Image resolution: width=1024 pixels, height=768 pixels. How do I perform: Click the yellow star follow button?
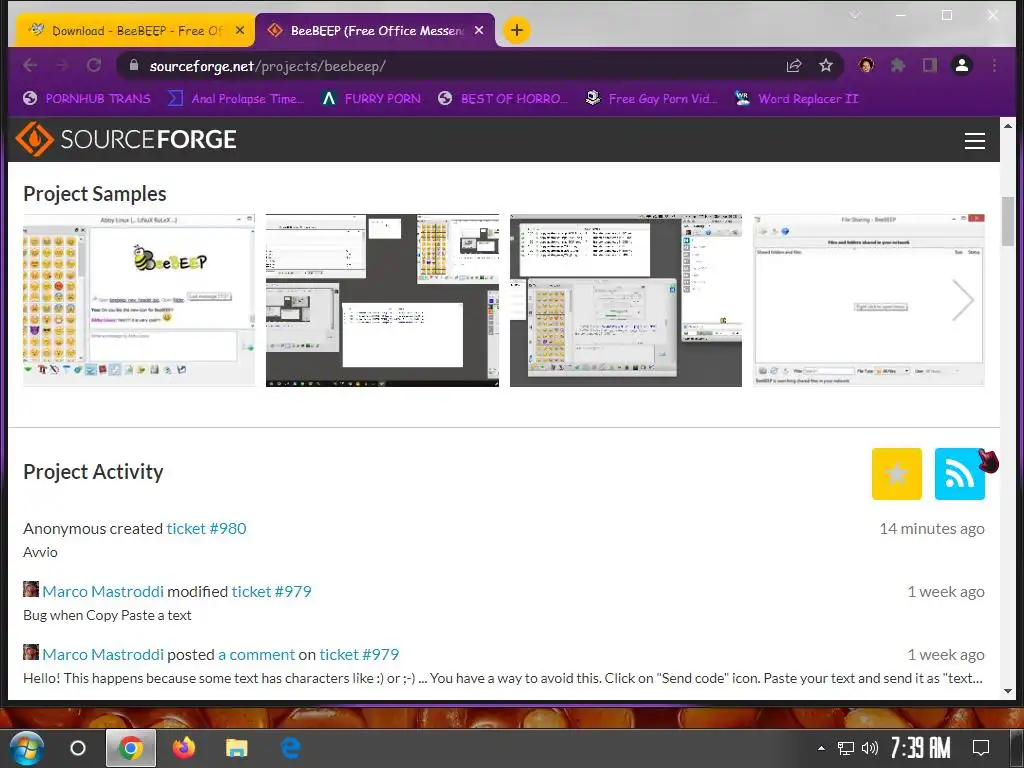coord(897,473)
